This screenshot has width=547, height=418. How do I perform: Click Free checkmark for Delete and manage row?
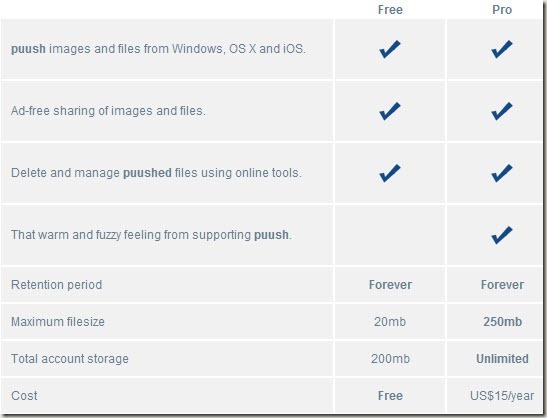coord(390,173)
